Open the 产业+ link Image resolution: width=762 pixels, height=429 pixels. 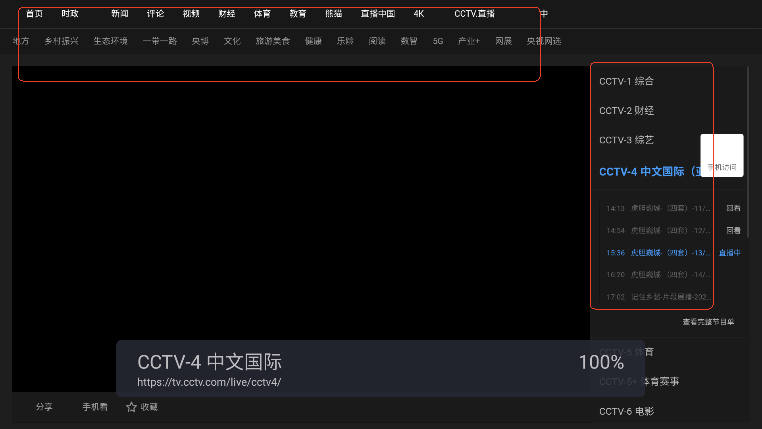[469, 41]
